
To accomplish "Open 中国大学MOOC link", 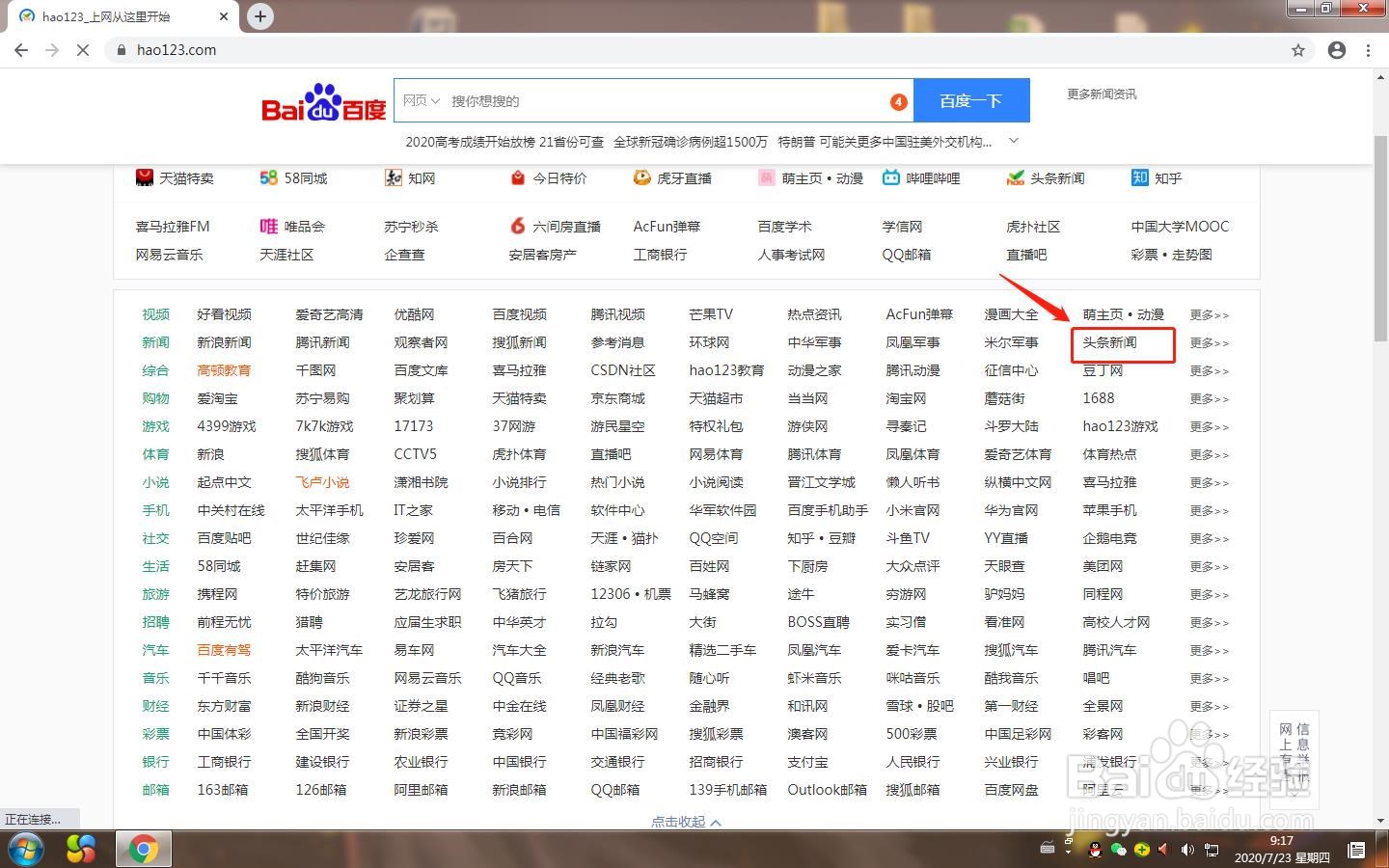I will pos(1180,227).
